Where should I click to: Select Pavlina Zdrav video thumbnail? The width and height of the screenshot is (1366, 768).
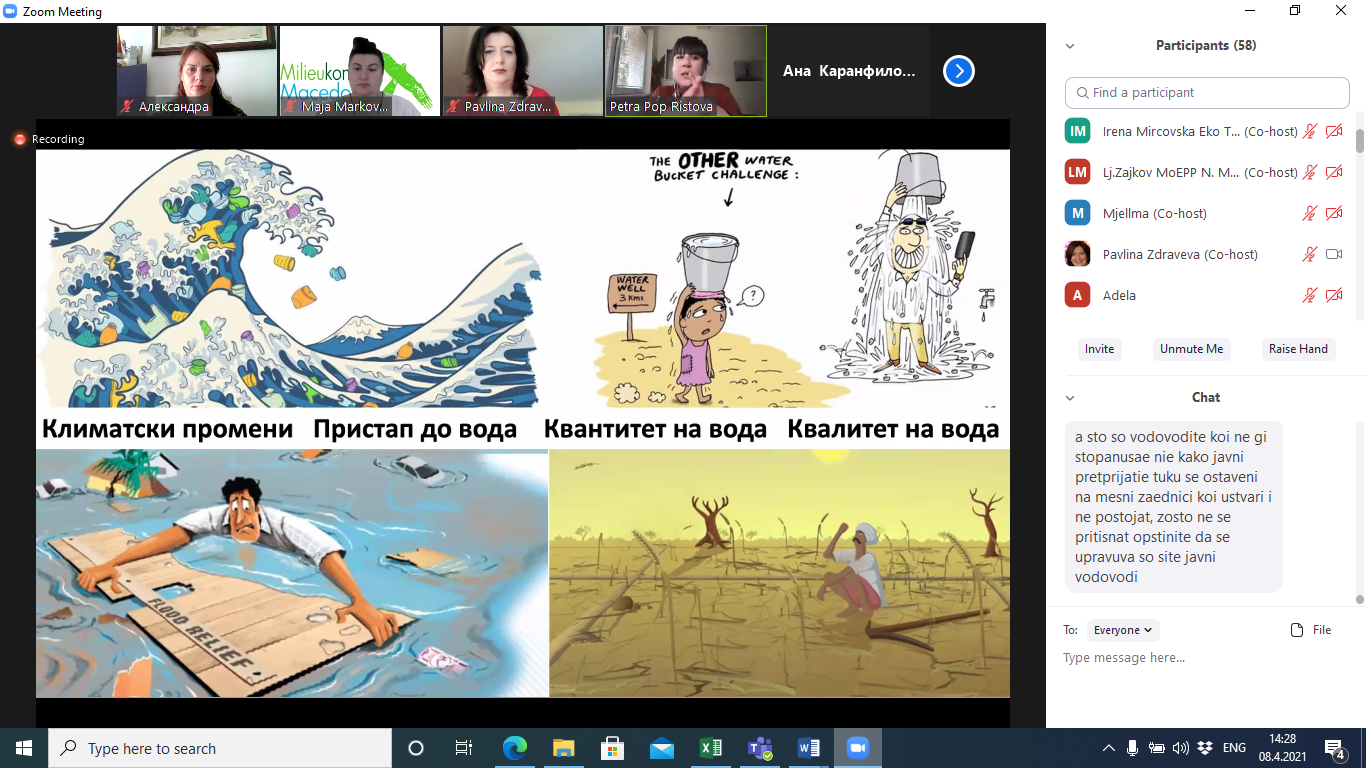(523, 71)
